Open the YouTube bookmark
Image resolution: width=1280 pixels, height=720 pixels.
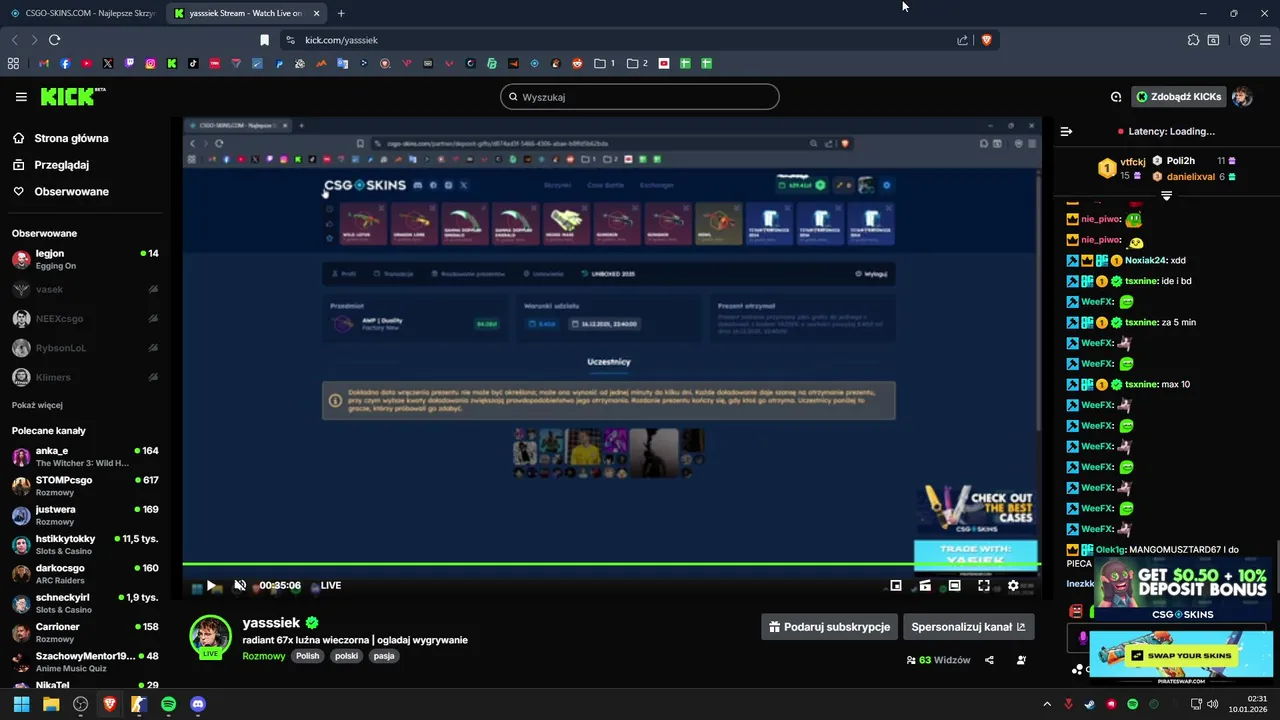(87, 63)
